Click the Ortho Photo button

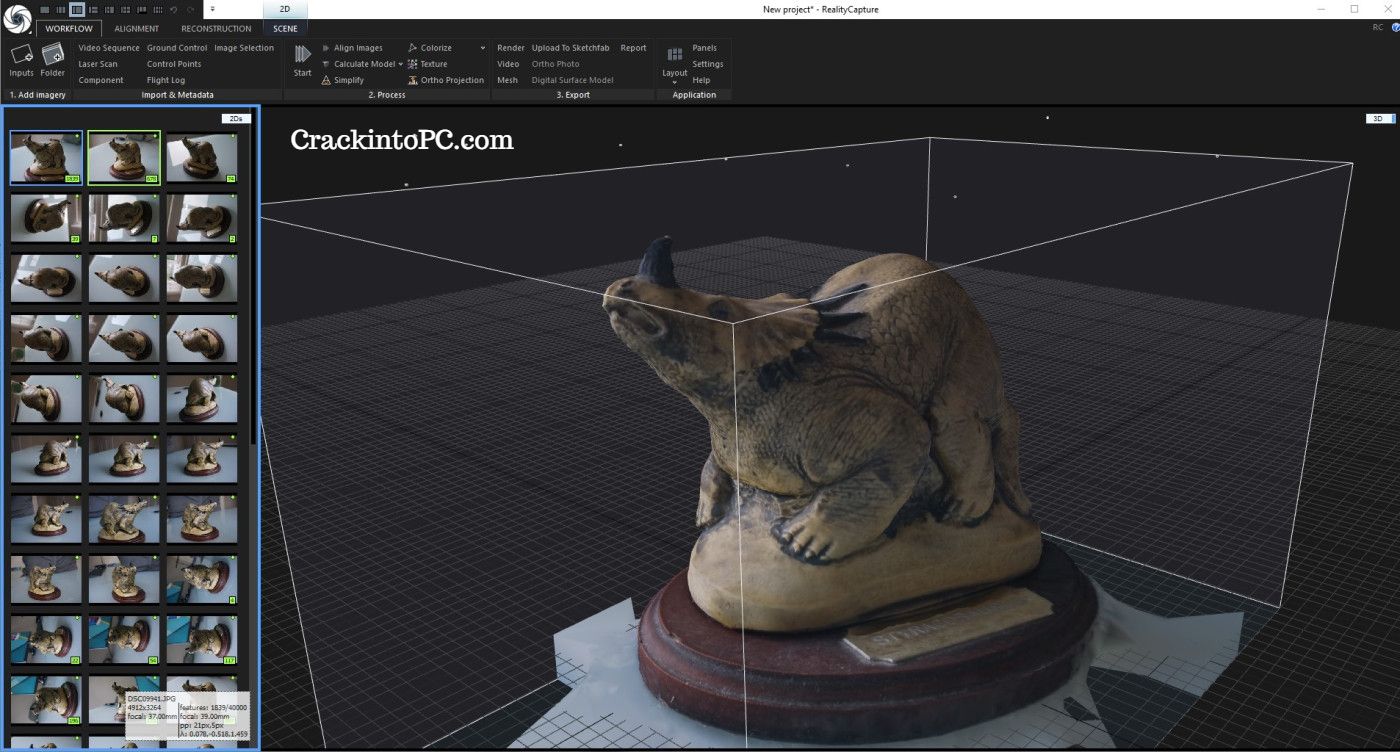pyautogui.click(x=555, y=64)
